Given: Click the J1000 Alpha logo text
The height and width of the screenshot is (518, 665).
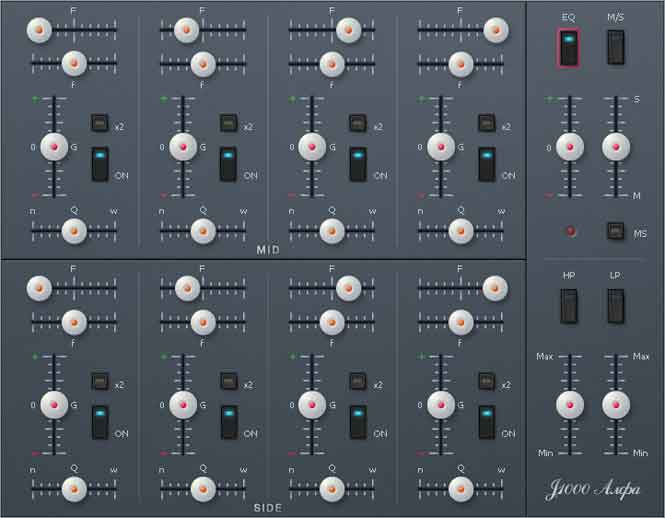Looking at the screenshot, I should 593,490.
